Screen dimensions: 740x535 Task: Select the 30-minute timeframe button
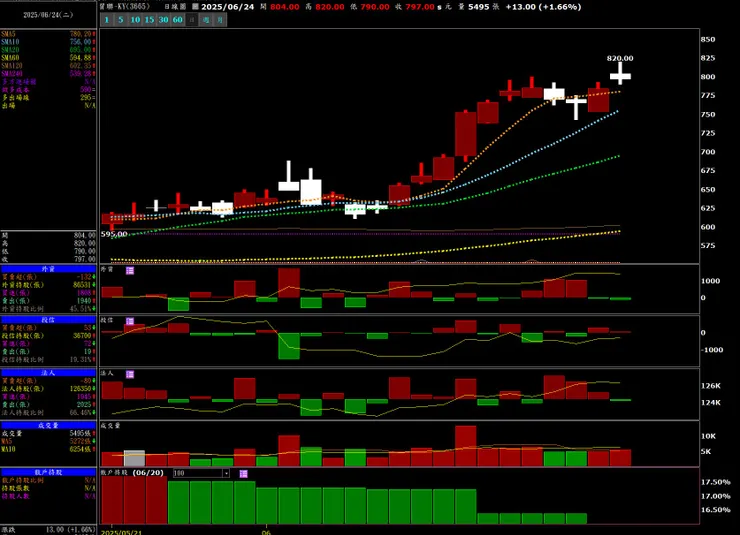163,20
